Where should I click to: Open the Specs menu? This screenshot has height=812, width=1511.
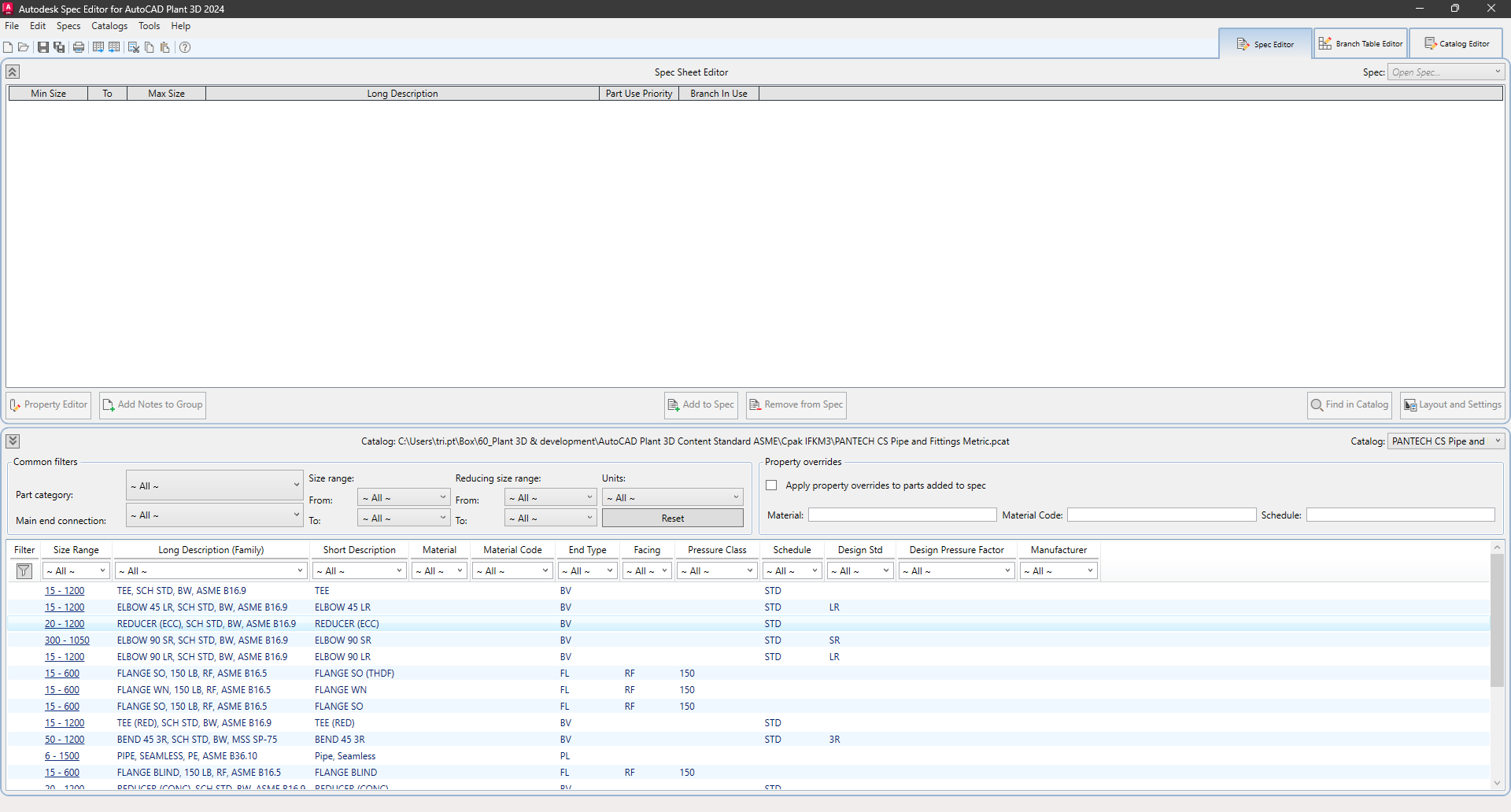pos(68,26)
